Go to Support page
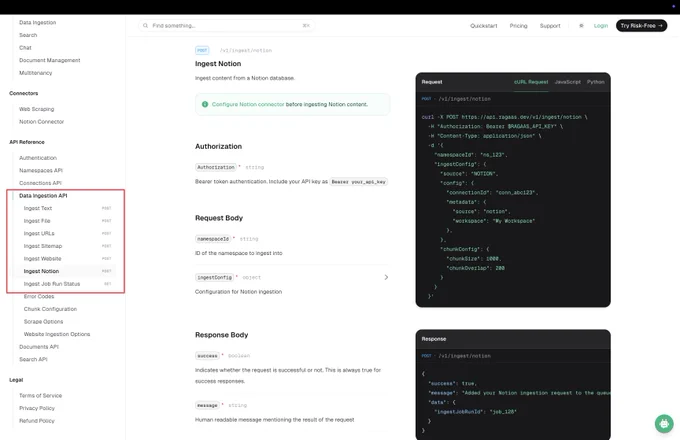The height and width of the screenshot is (440, 680). tap(550, 26)
